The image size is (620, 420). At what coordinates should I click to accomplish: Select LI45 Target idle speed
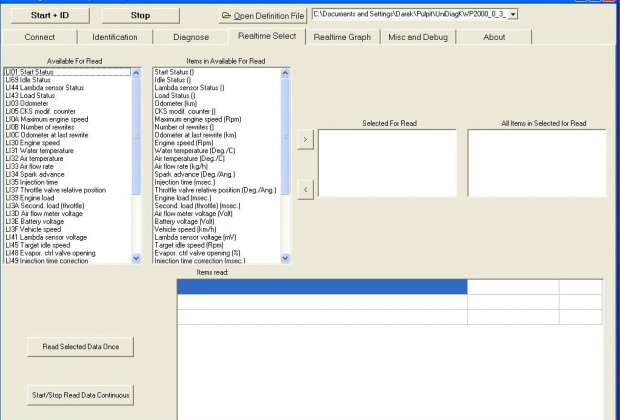coord(67,245)
